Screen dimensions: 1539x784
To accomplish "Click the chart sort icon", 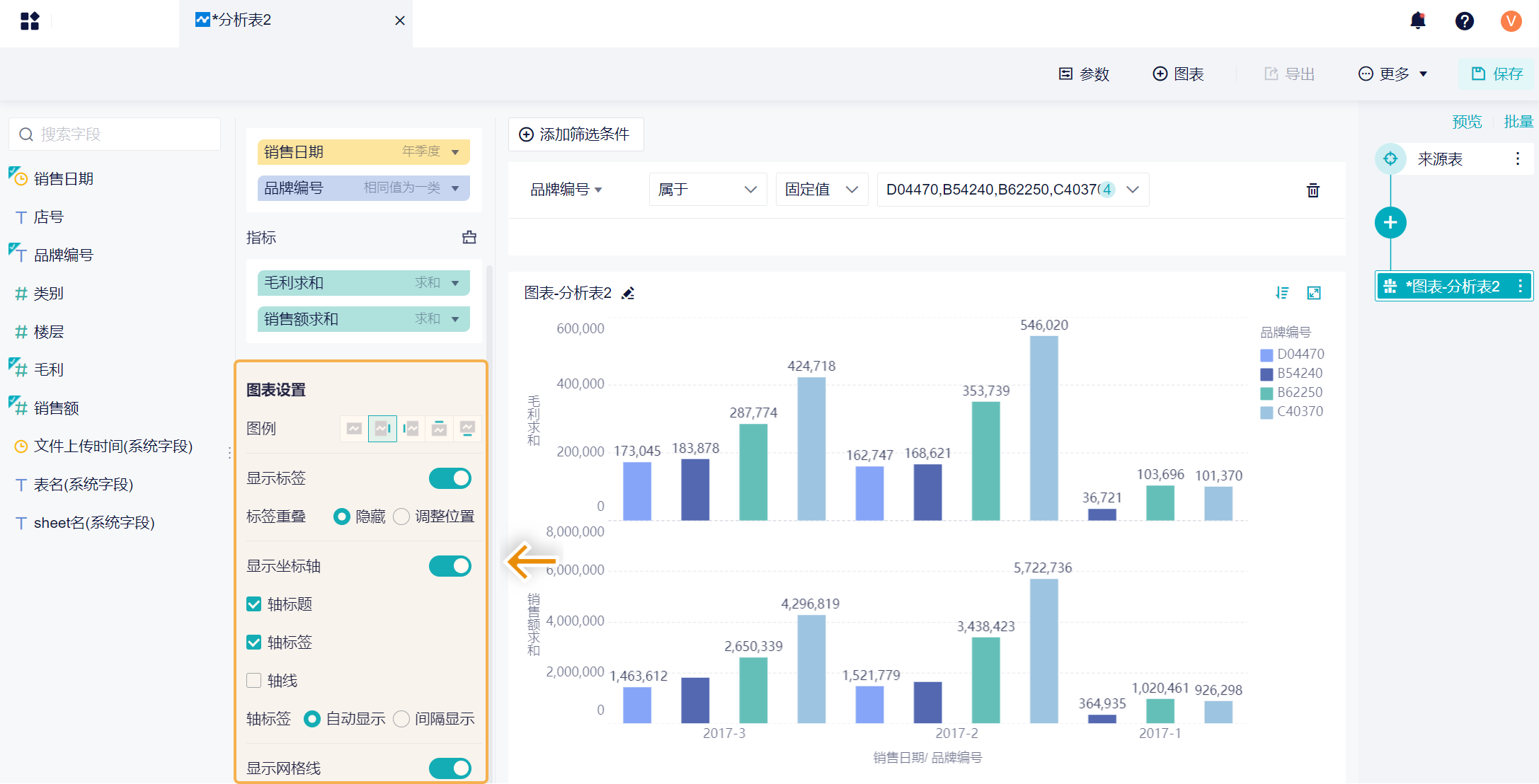I will tap(1282, 293).
